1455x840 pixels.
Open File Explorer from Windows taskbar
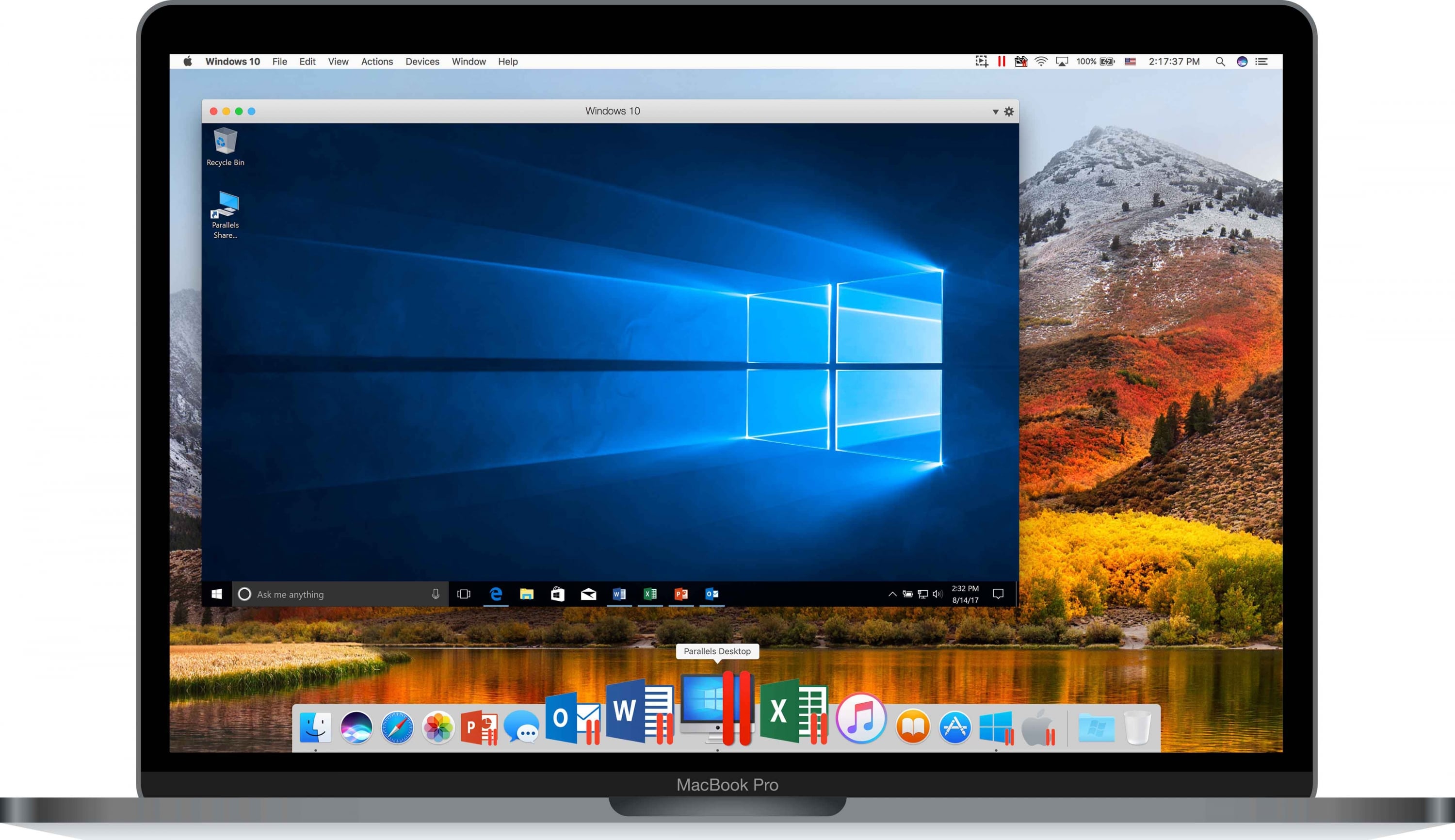pyautogui.click(x=526, y=594)
